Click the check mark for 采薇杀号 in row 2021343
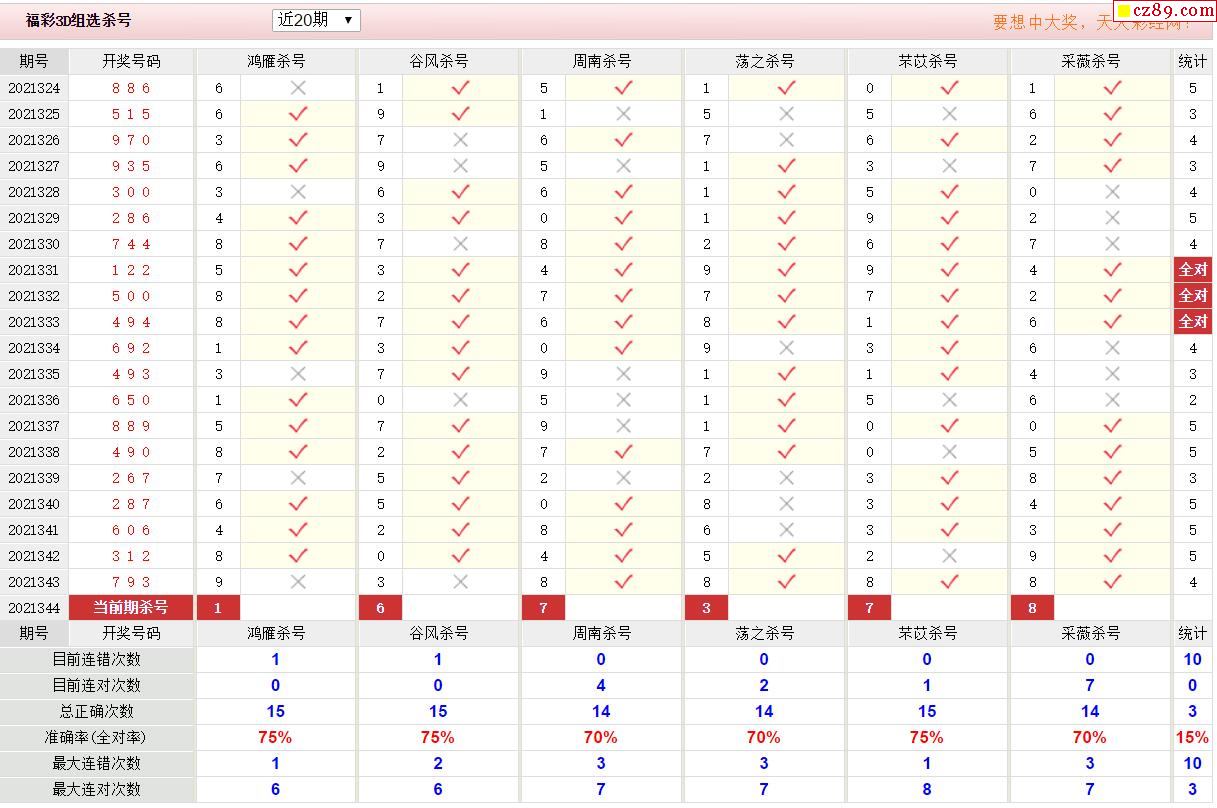This screenshot has width=1217, height=808. pos(1112,582)
